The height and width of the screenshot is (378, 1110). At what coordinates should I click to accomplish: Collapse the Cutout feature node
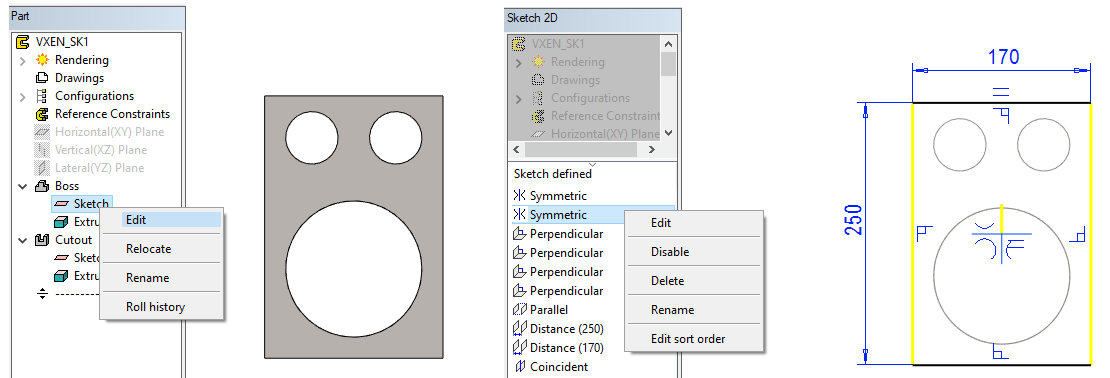click(22, 240)
